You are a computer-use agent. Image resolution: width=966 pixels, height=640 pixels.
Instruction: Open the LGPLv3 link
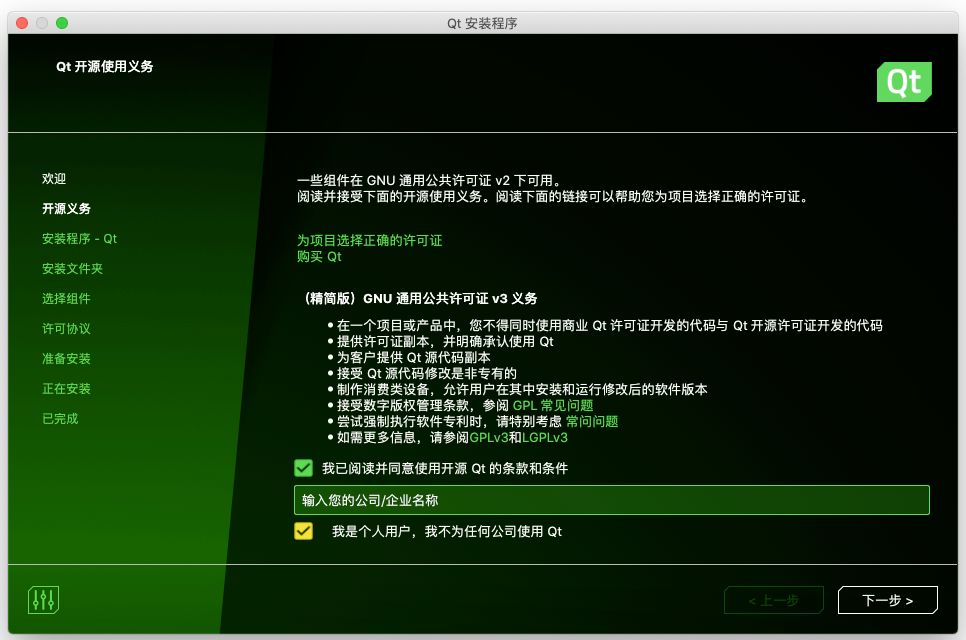tap(545, 437)
